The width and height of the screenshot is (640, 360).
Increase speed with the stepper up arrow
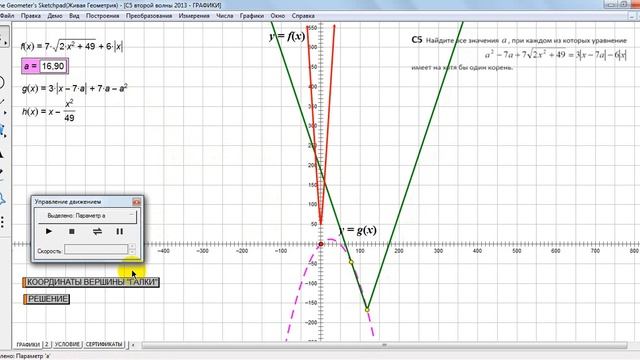[x=132, y=247]
